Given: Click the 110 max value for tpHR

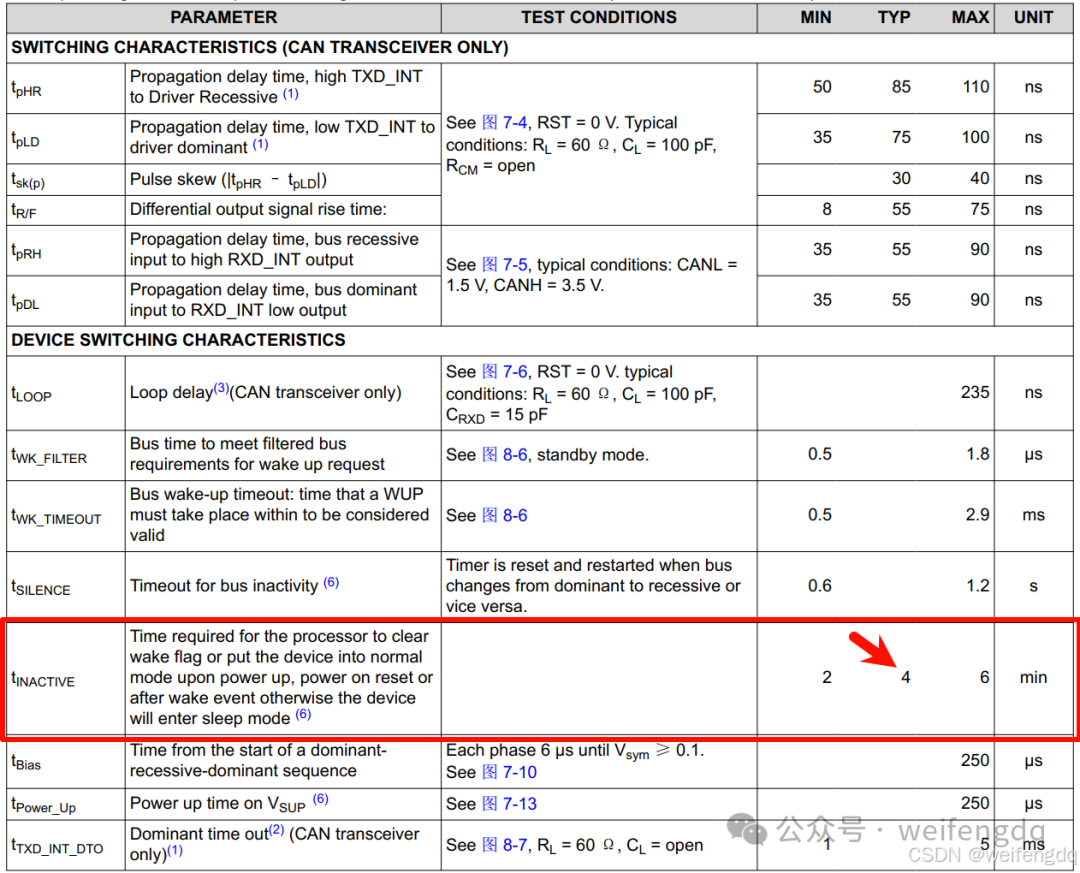Looking at the screenshot, I should (975, 87).
